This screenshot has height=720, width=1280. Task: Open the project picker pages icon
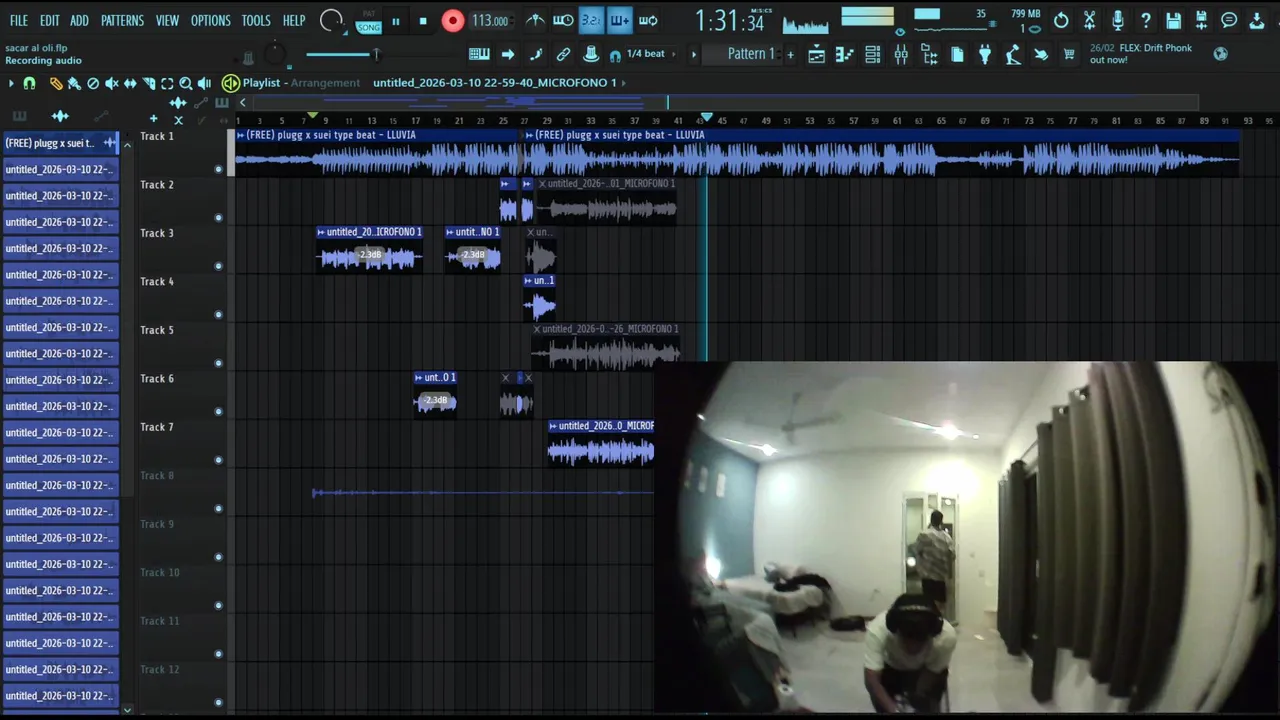click(957, 55)
